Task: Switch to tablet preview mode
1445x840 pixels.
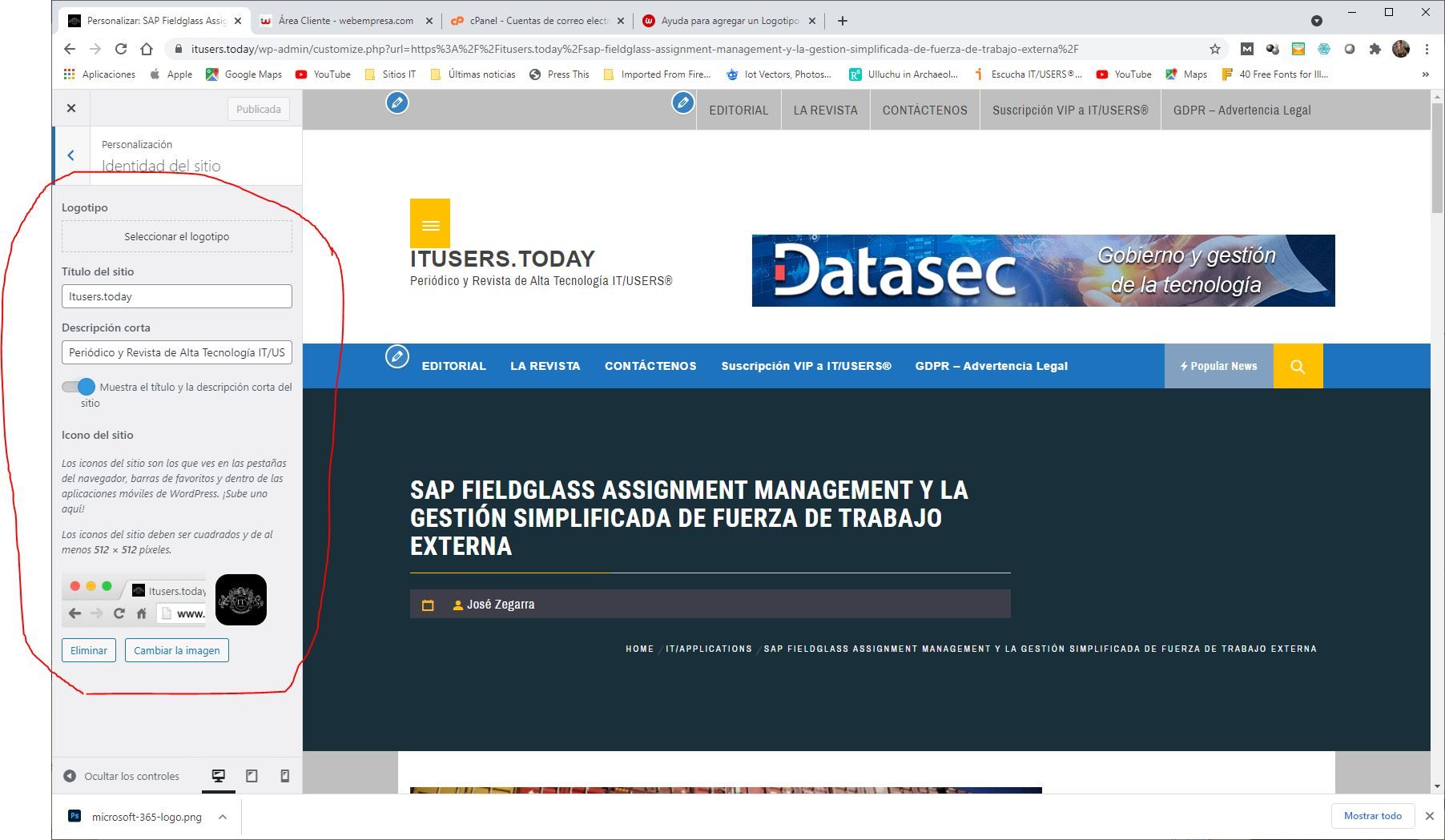Action: click(x=252, y=776)
